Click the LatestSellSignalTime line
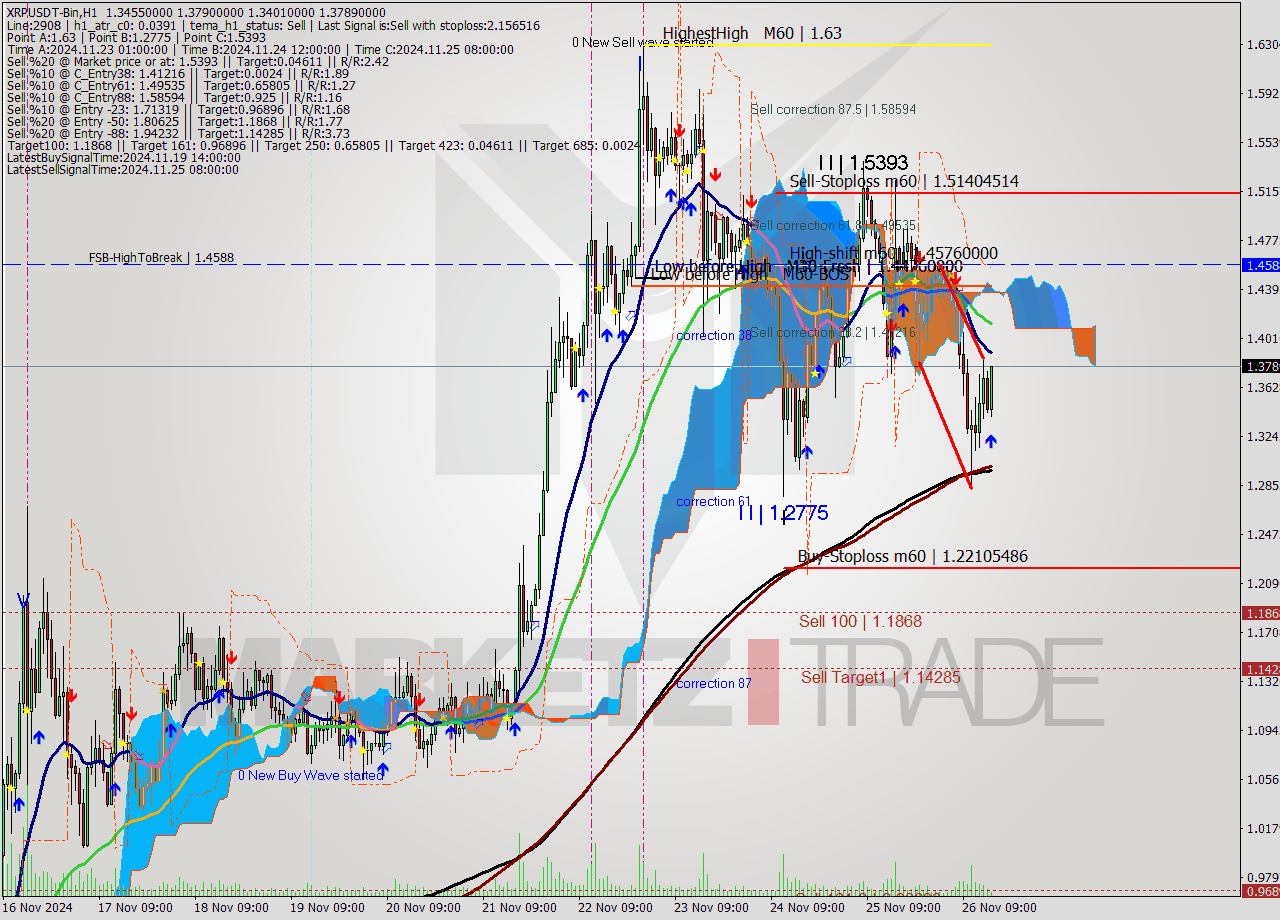The image size is (1280, 920). pyautogui.click(x=122, y=169)
